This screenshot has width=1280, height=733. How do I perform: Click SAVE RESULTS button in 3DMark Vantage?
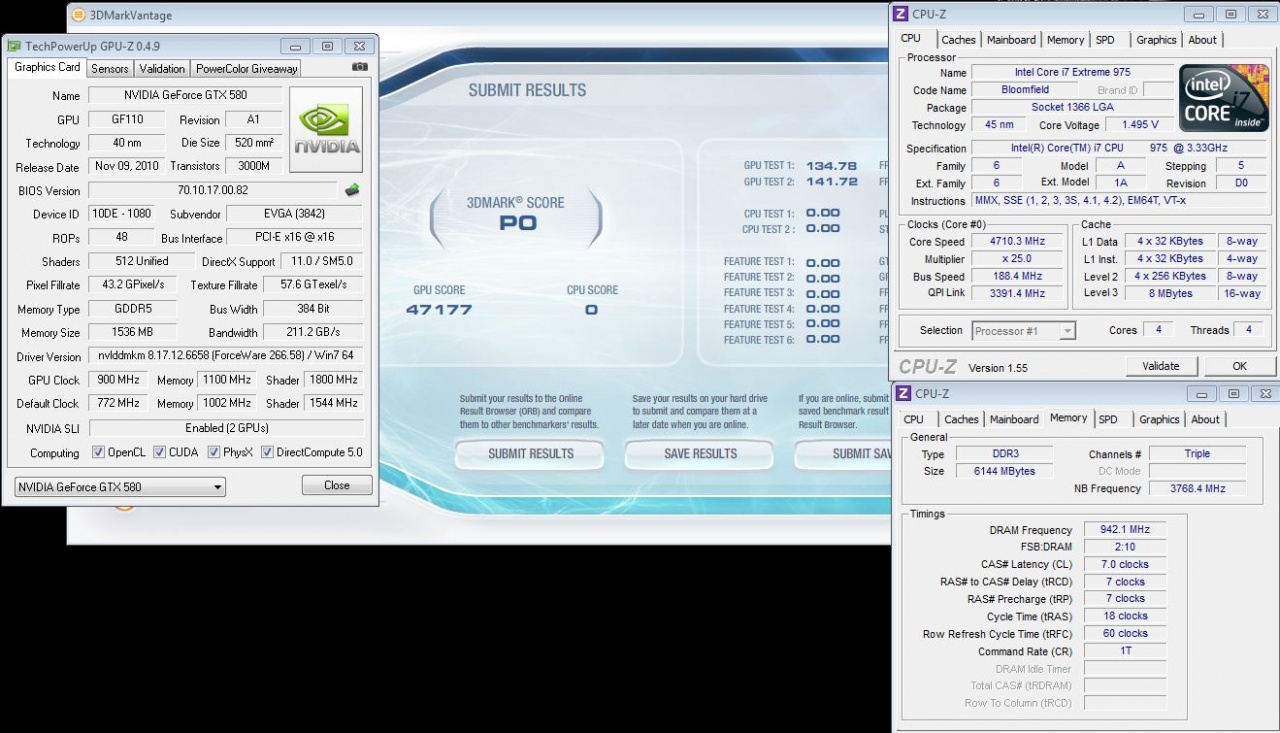click(700, 453)
